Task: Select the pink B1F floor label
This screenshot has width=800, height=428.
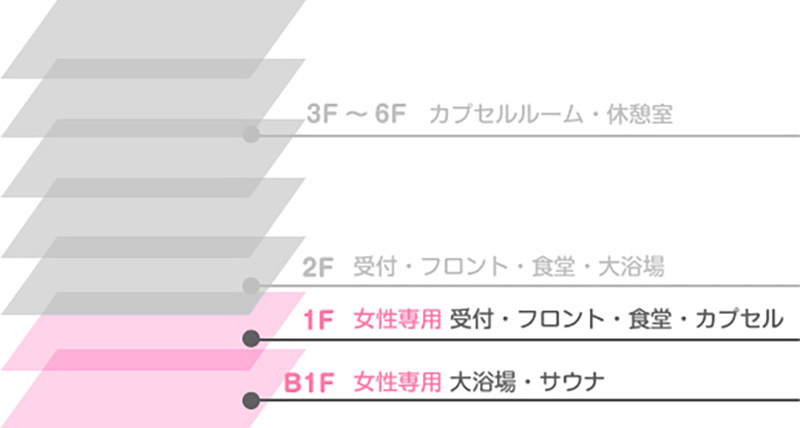Action: (x=310, y=381)
